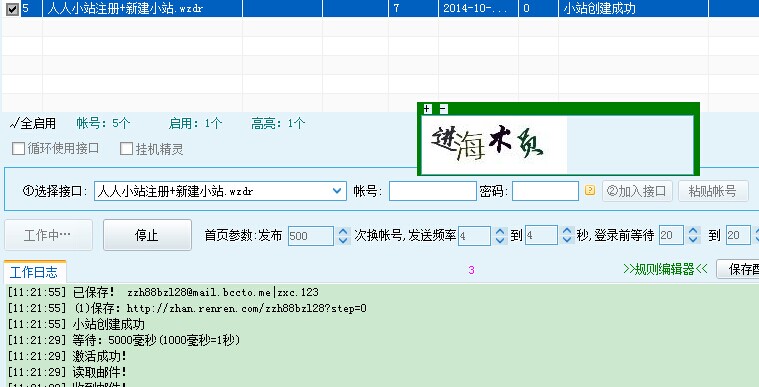The image size is (759, 387).
Task: Click the yellow help icon beside password field
Action: (x=590, y=190)
